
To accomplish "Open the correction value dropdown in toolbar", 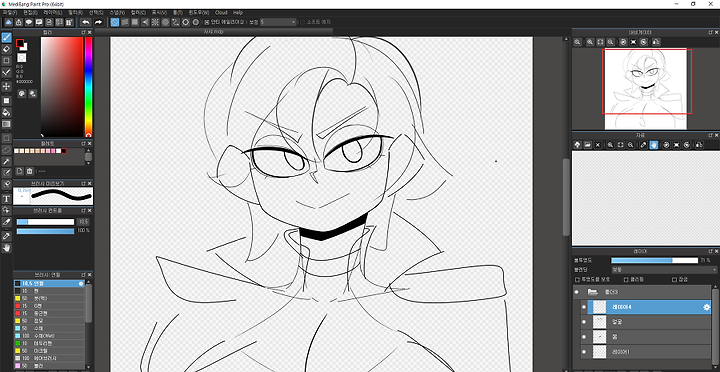I will click(279, 22).
